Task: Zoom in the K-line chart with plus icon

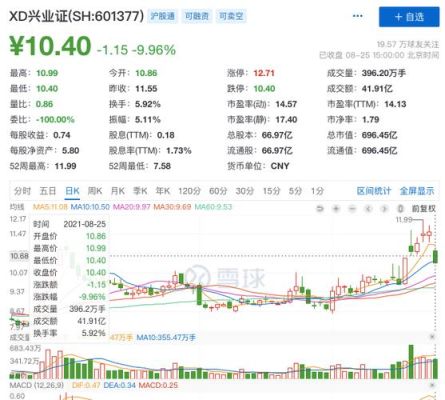Action: pyautogui.click(x=336, y=209)
